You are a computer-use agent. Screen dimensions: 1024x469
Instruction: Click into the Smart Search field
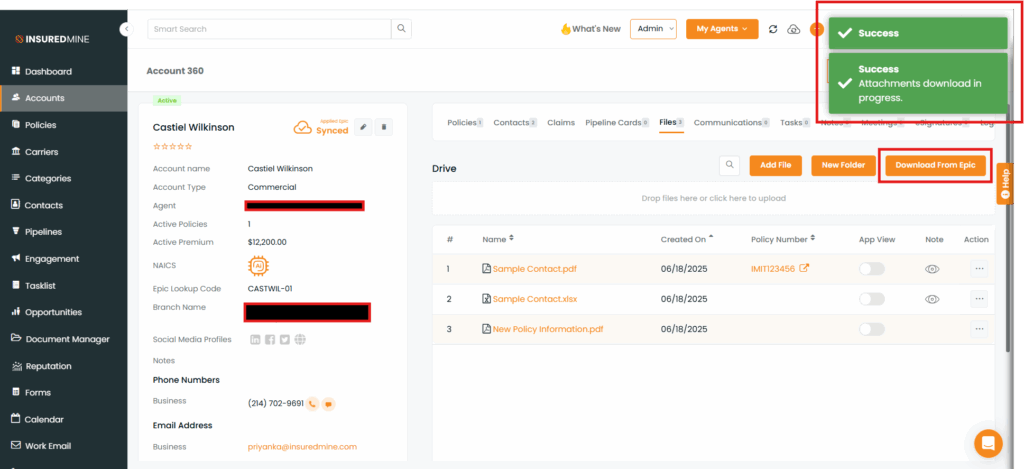click(269, 29)
